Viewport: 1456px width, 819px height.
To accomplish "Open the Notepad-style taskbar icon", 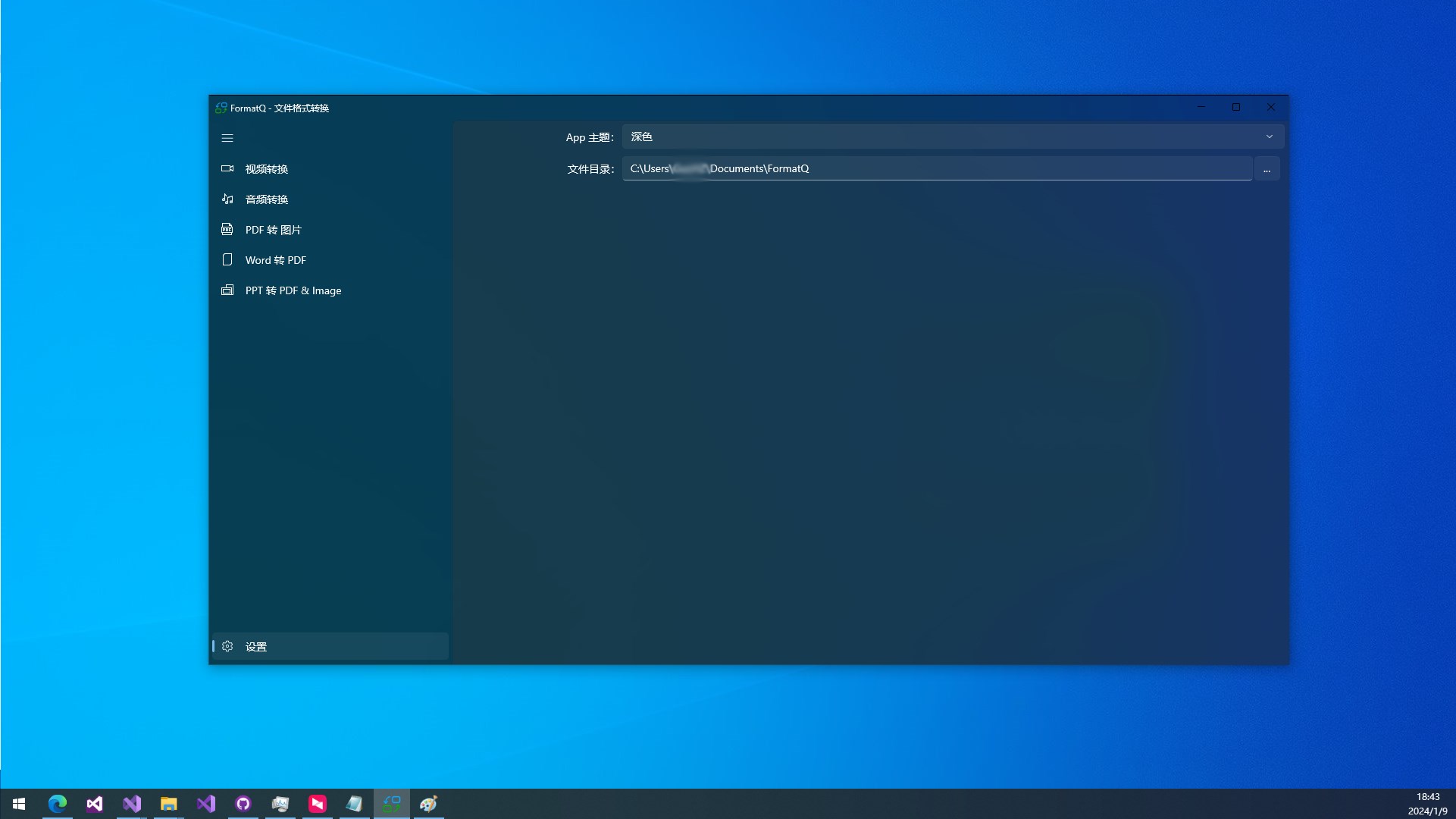I will pos(355,804).
